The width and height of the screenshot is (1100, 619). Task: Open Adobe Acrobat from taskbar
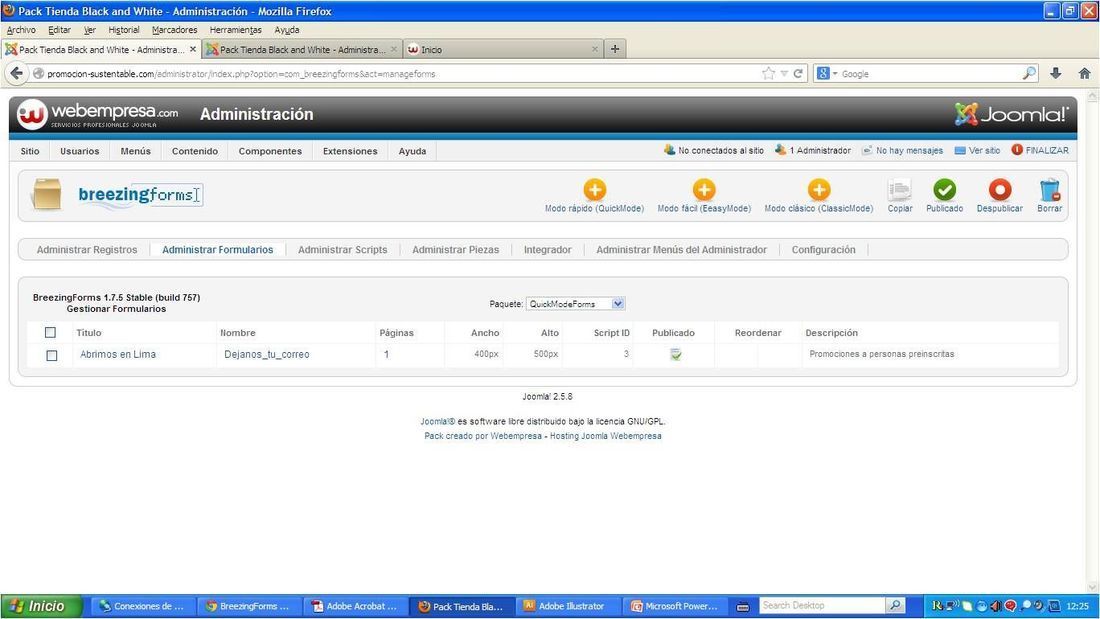pyautogui.click(x=356, y=606)
